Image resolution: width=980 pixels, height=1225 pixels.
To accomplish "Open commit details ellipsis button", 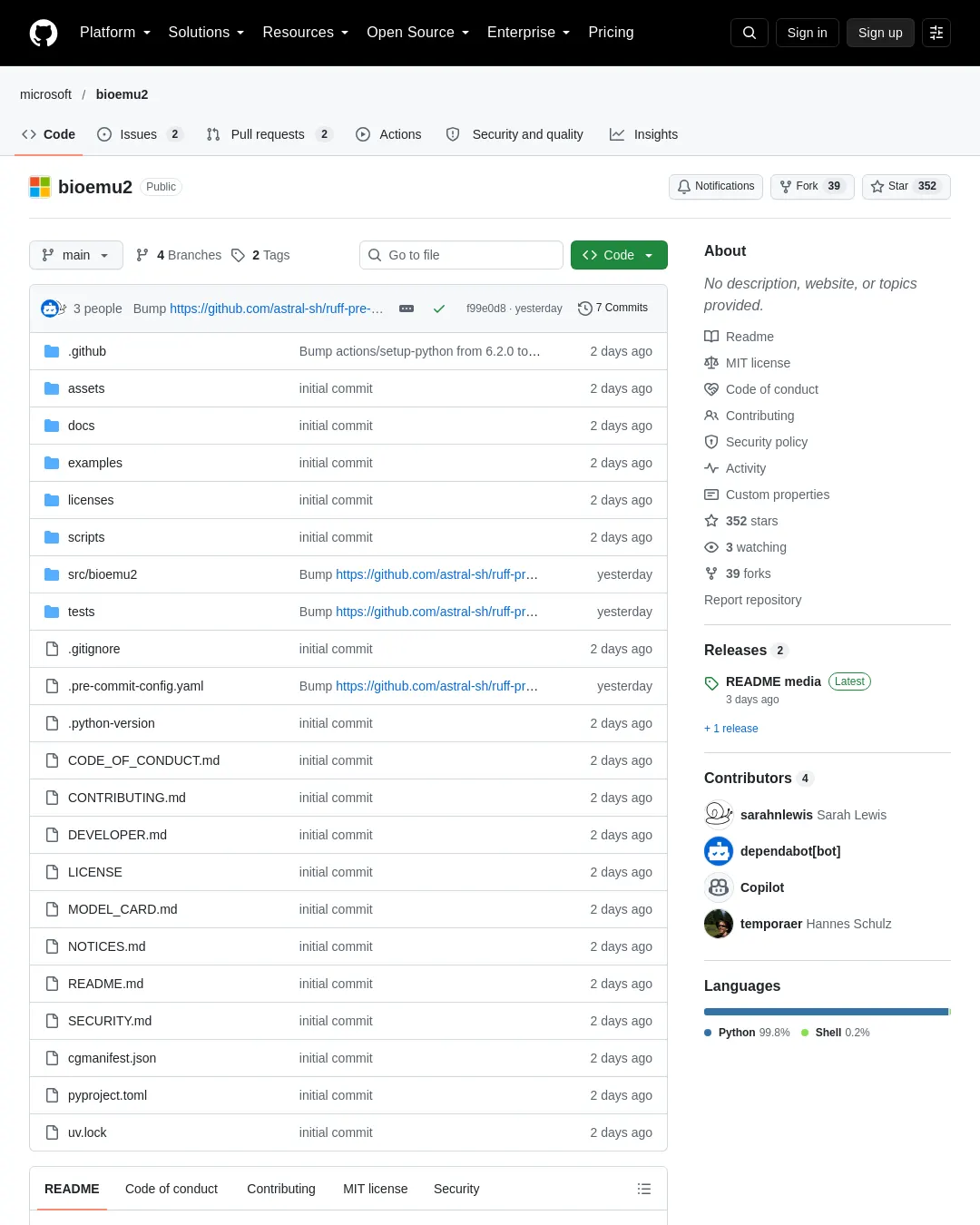I will click(407, 309).
